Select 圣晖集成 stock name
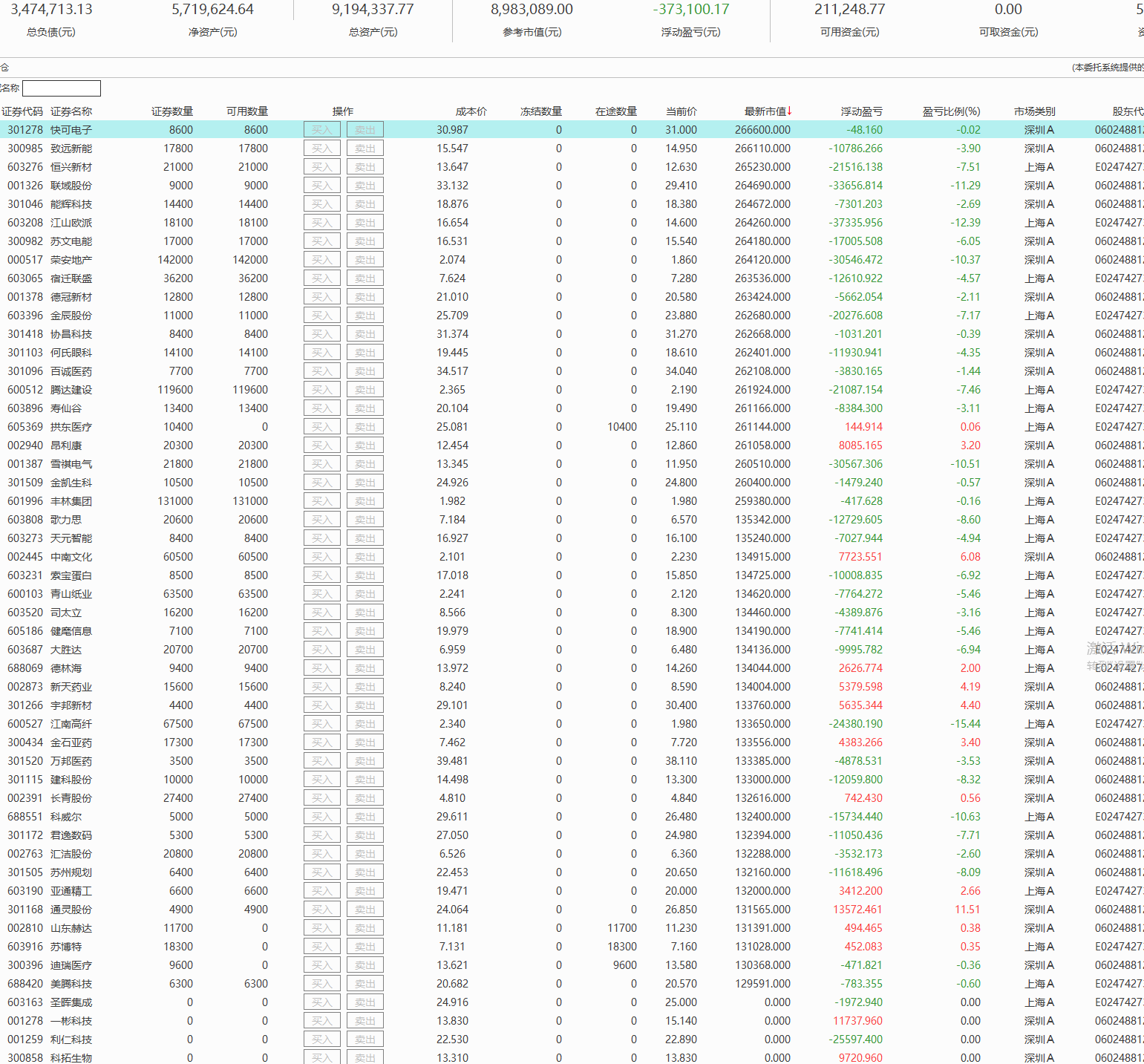 tap(71, 1002)
